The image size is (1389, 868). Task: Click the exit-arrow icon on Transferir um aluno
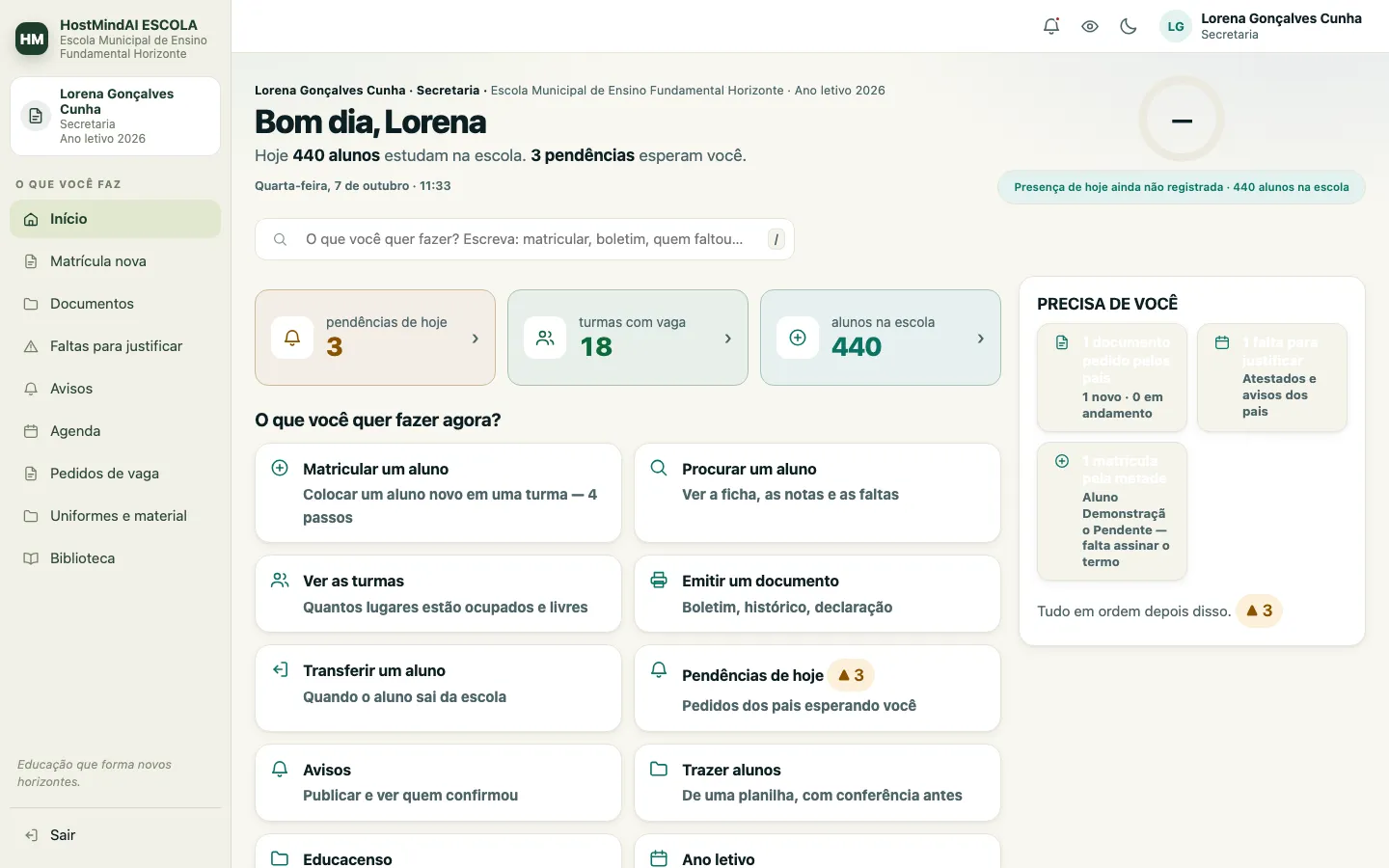click(x=280, y=669)
